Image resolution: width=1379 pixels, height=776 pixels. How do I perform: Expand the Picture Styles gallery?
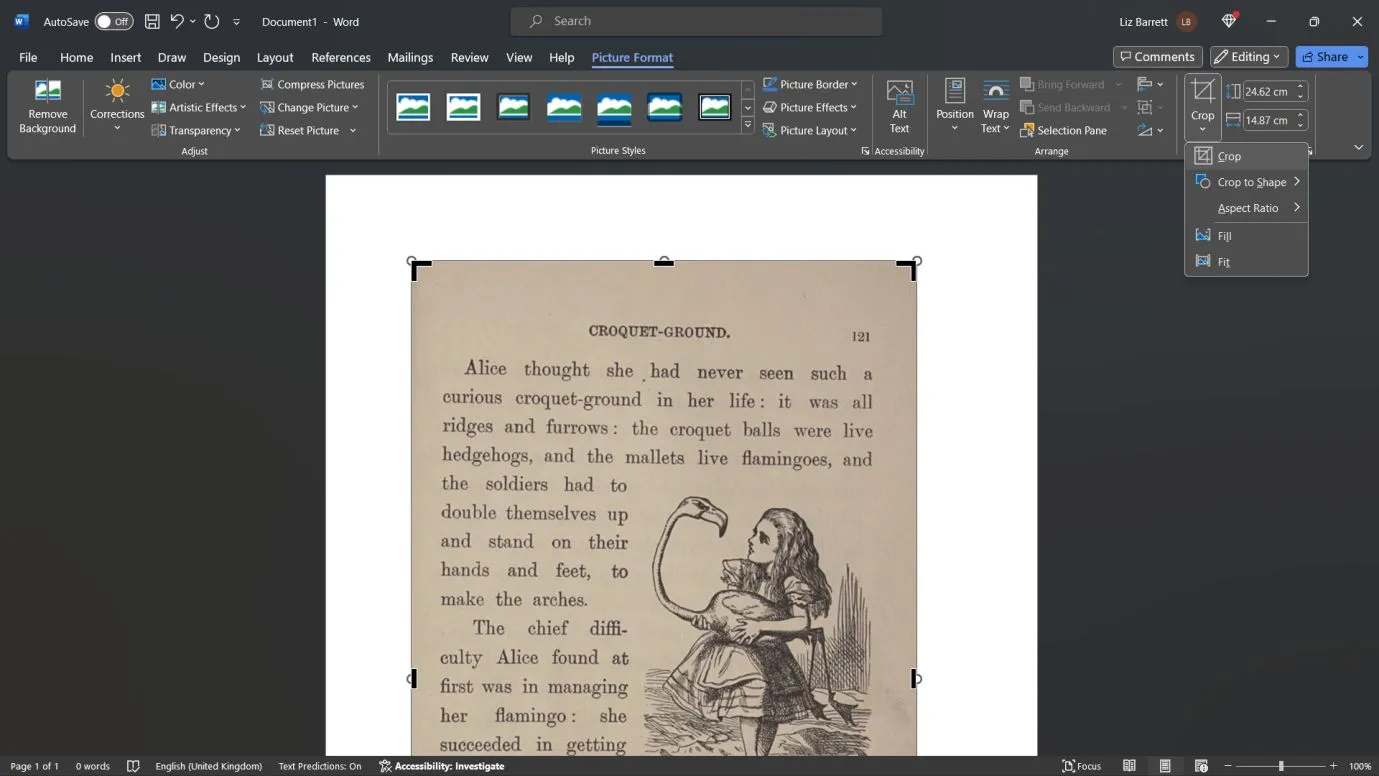(x=748, y=124)
